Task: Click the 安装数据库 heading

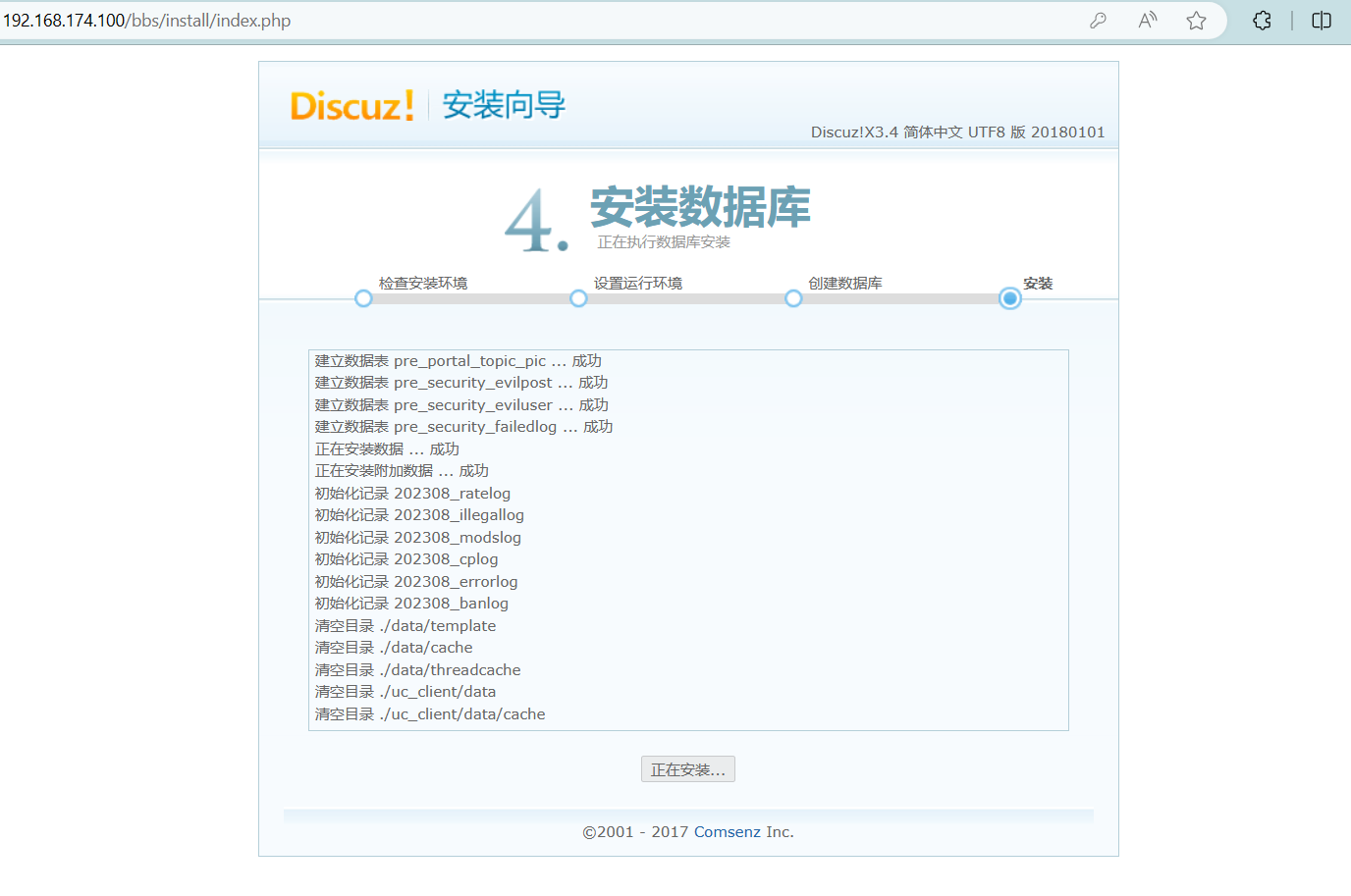Action: (700, 207)
